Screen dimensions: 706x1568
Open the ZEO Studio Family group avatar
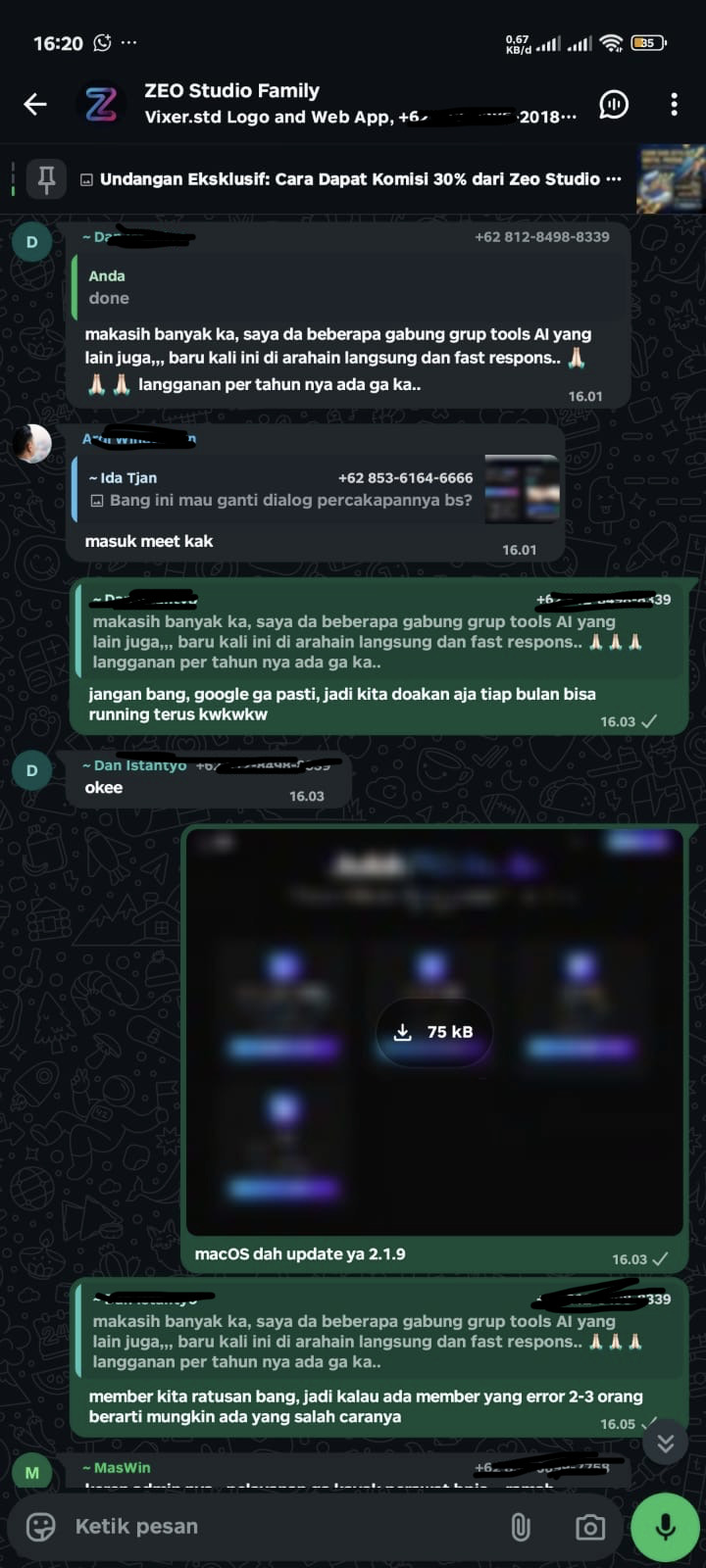(x=100, y=104)
